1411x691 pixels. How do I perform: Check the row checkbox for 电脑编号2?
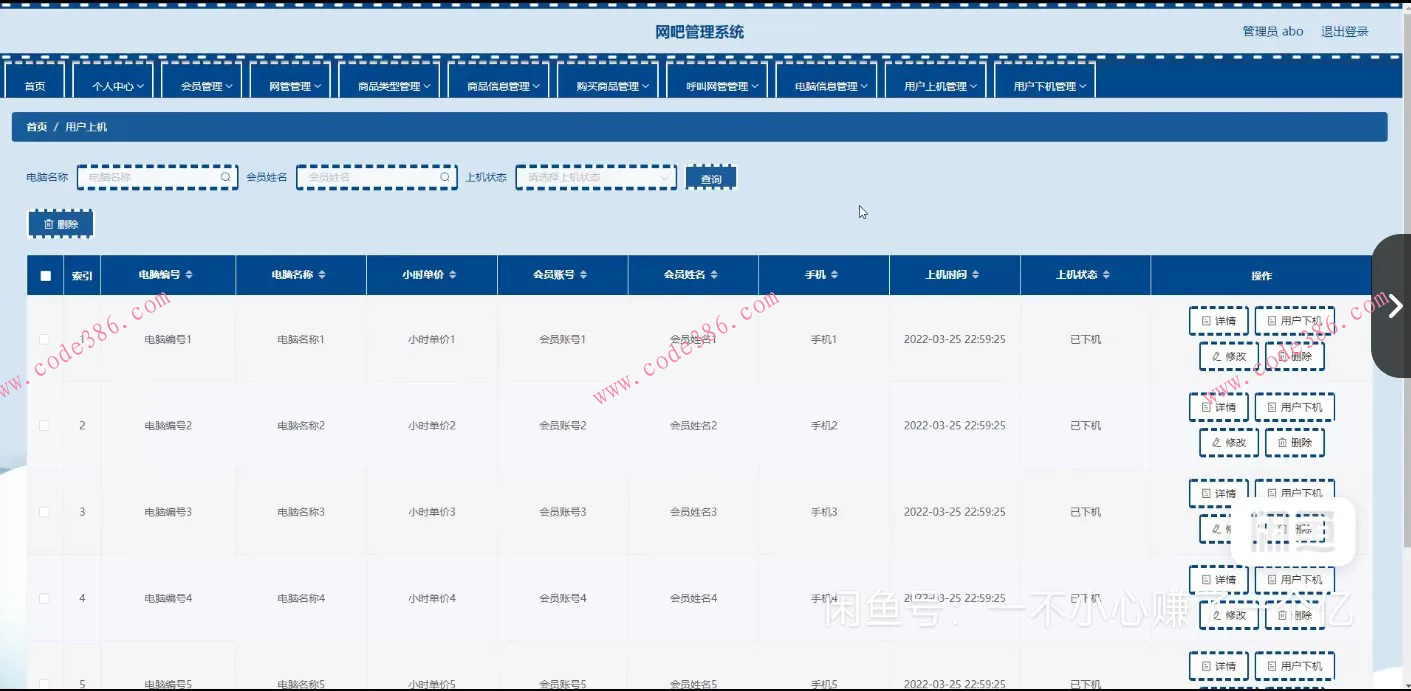pos(44,425)
